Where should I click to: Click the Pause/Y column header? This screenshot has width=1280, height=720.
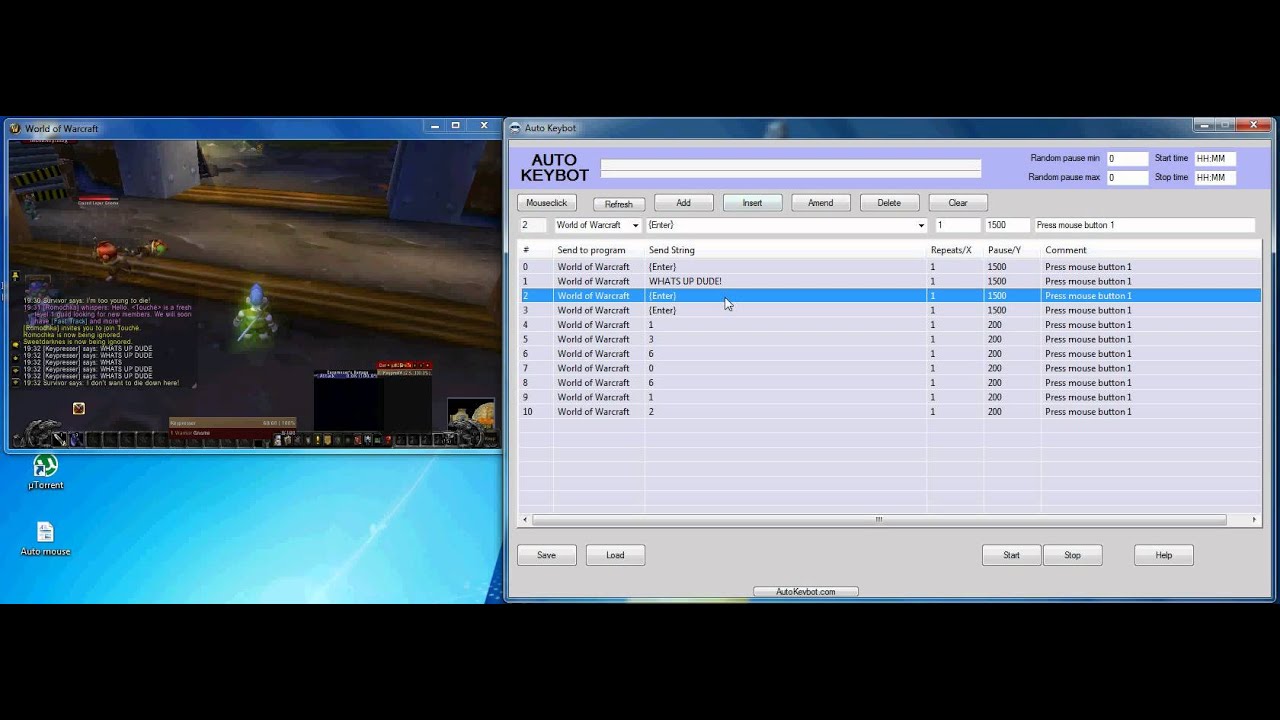pyautogui.click(x=1012, y=250)
